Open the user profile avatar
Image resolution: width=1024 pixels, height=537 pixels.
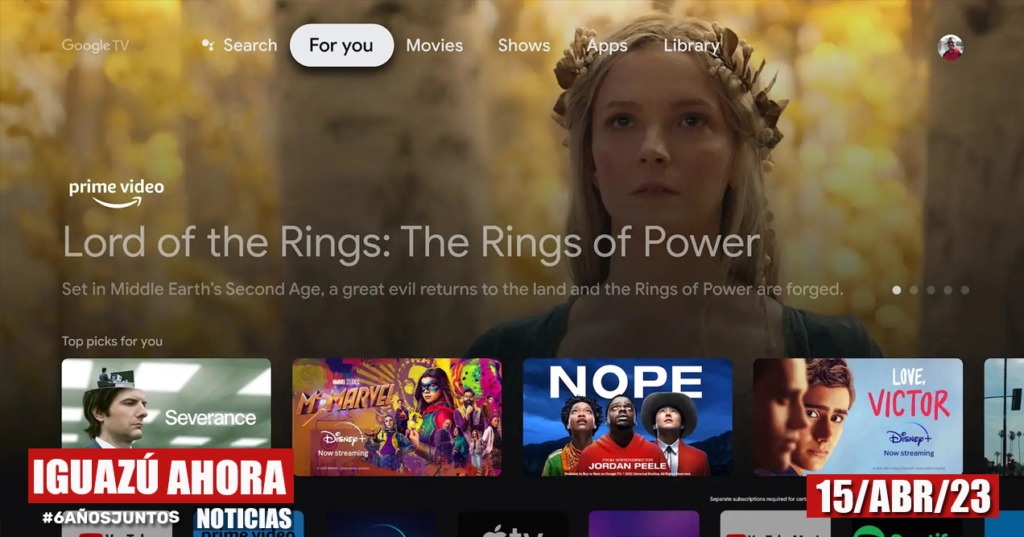(x=950, y=47)
